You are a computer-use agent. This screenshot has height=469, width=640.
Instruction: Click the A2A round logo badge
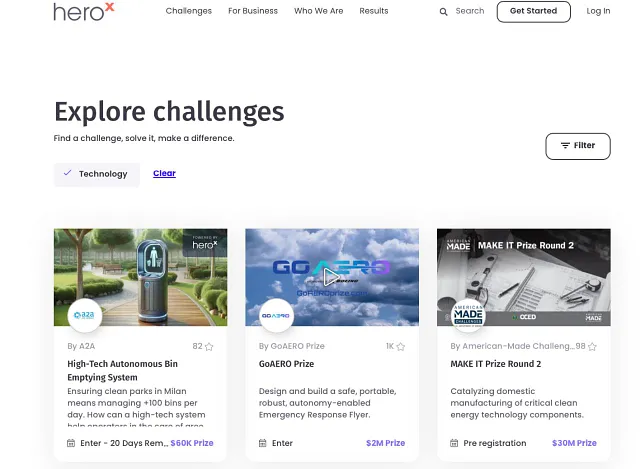tap(84, 315)
